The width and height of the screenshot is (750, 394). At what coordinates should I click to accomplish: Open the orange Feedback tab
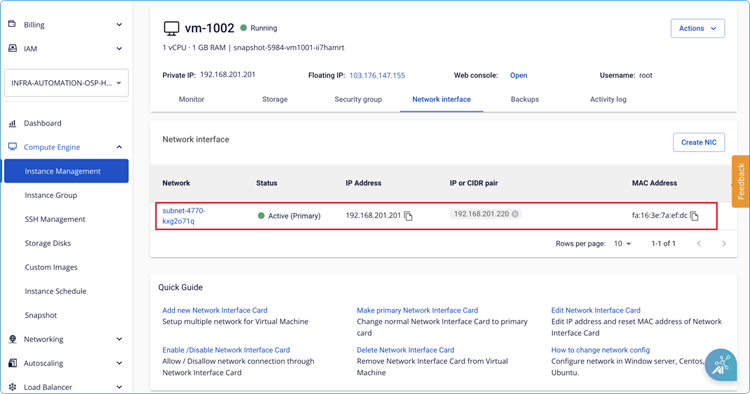(741, 181)
